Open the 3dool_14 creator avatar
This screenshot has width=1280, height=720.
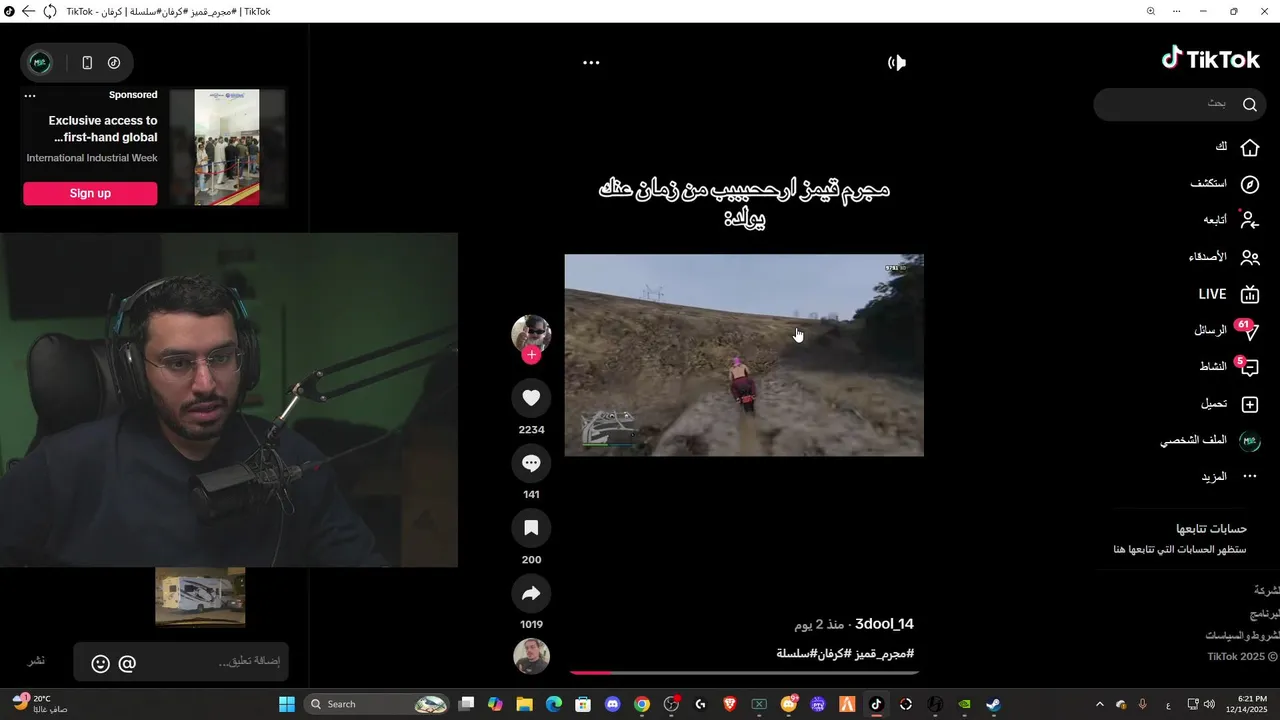point(531,333)
